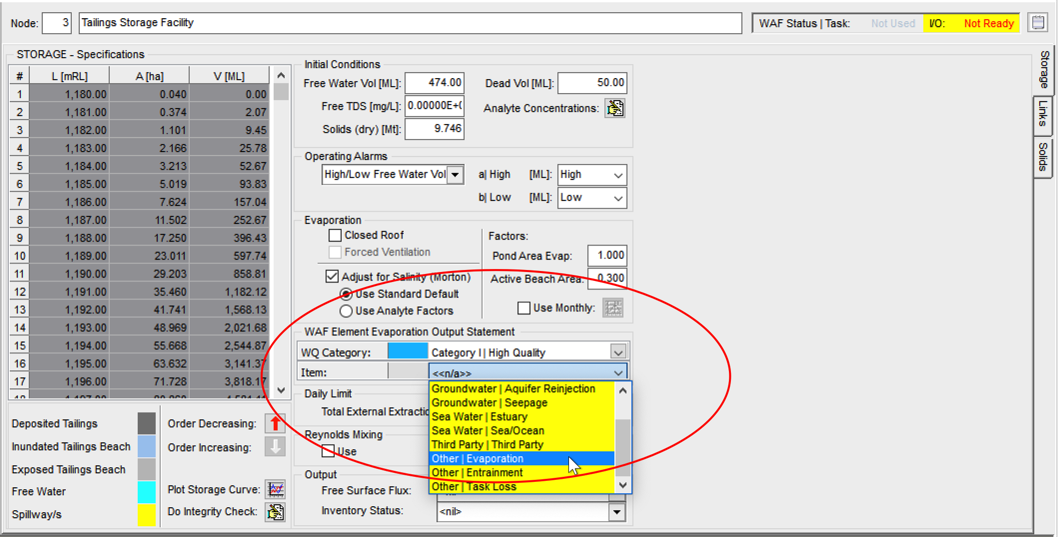1058x537 pixels.
Task: Click the Order Decreasing red arrow
Action: coord(275,424)
